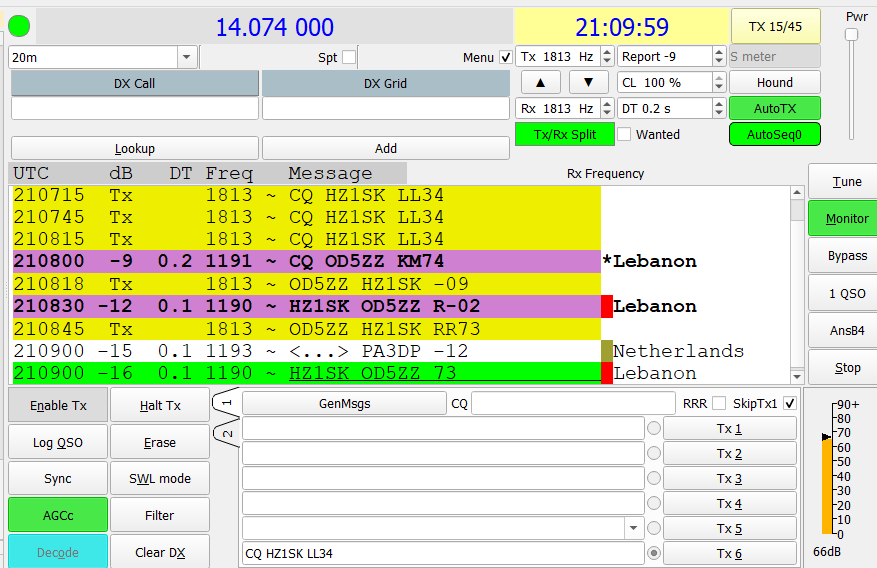Select the radio button beside Tx 5

[654, 528]
